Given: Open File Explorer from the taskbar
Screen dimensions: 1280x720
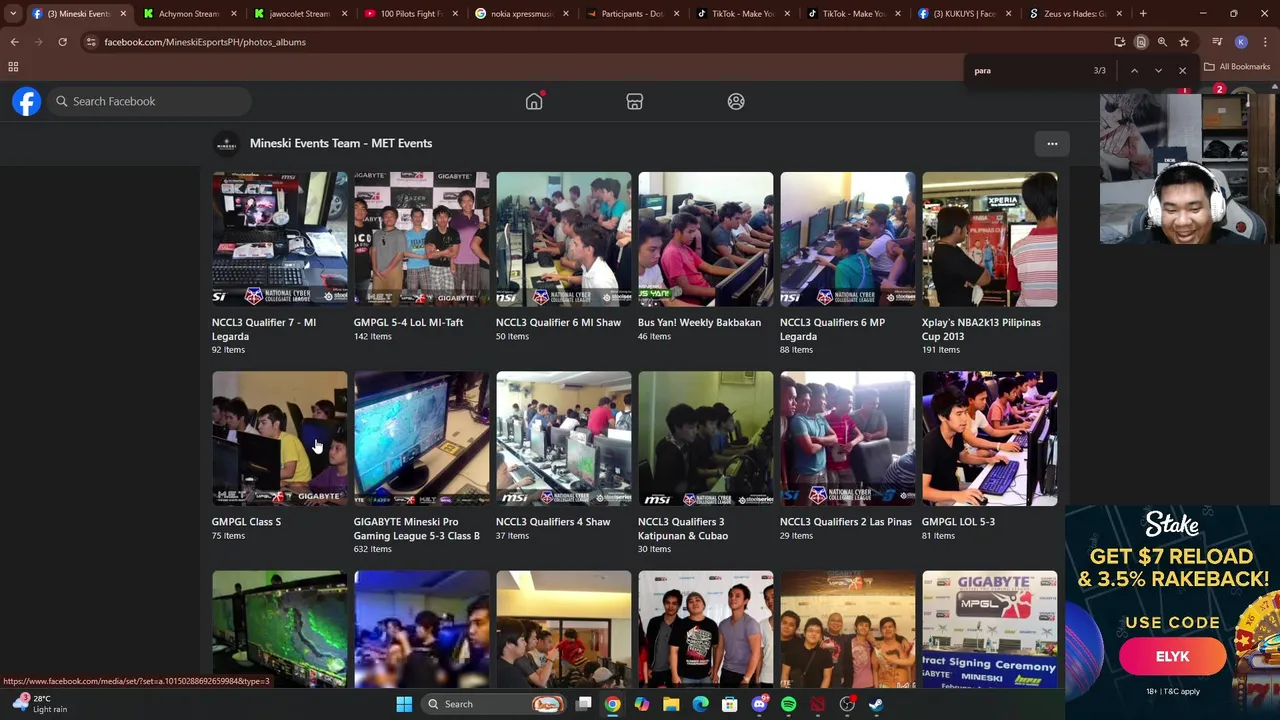Looking at the screenshot, I should click(671, 704).
